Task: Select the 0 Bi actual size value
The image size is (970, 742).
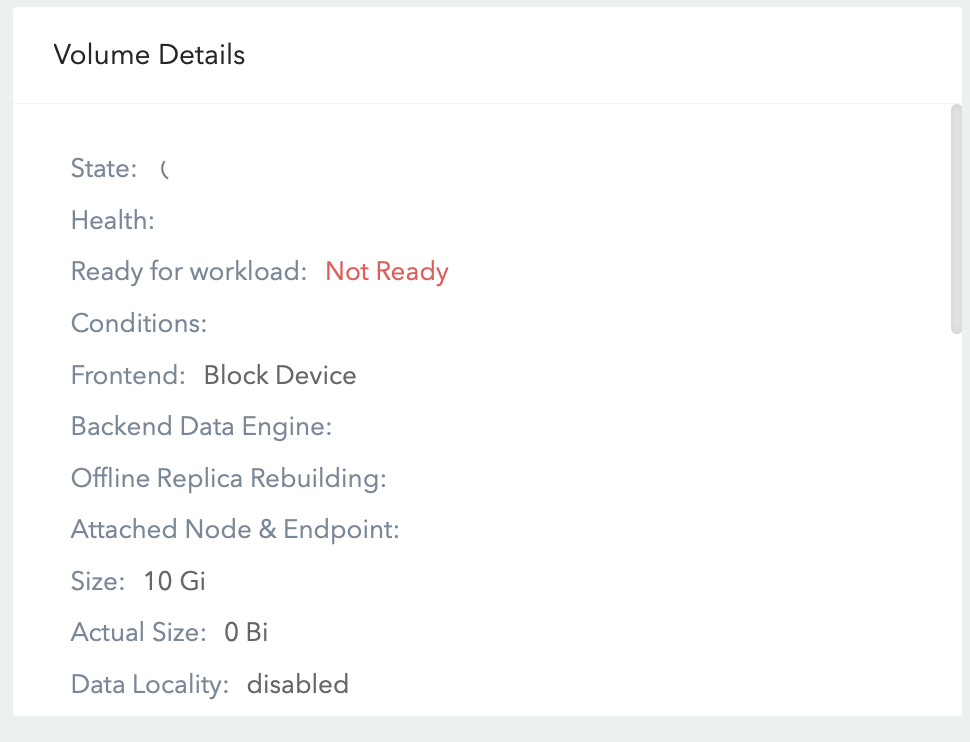Action: point(245,632)
